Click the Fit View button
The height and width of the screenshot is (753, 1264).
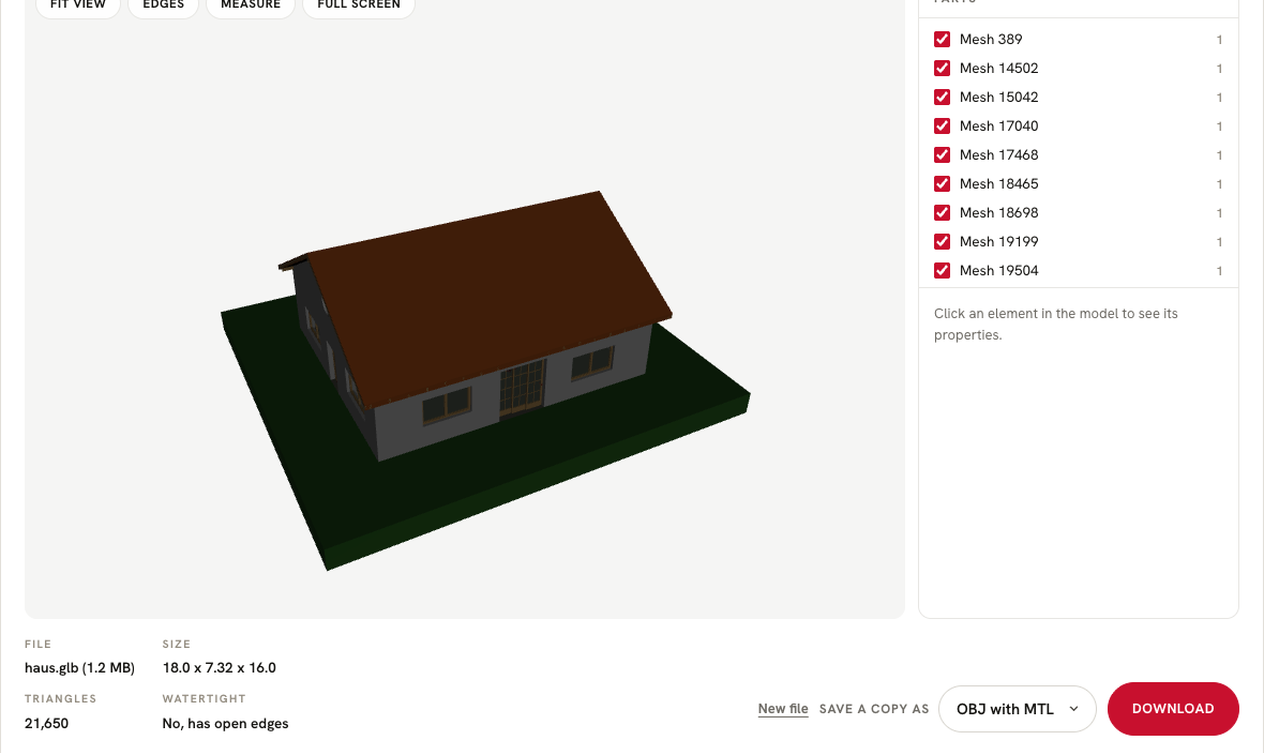78,5
